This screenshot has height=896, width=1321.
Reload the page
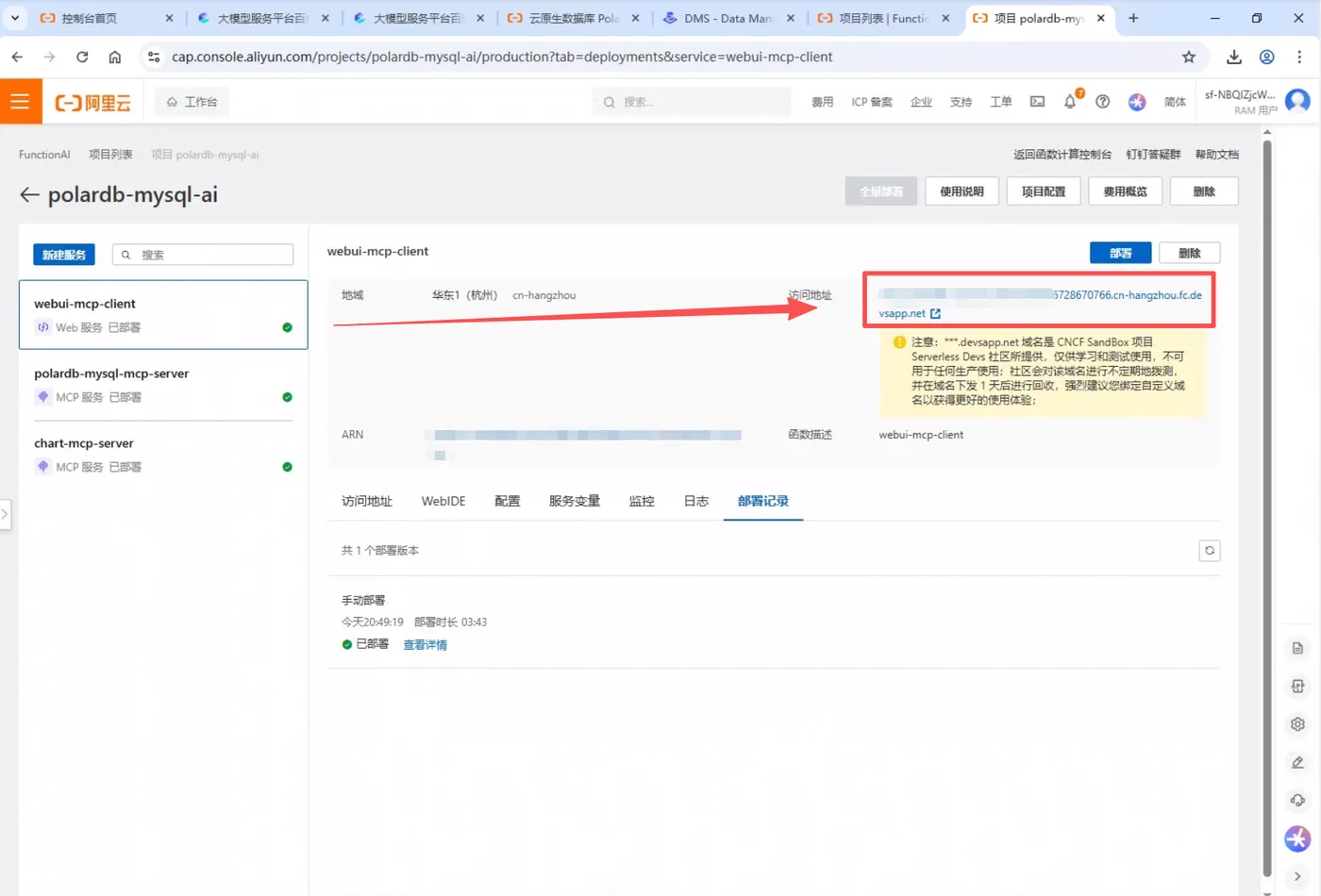click(82, 57)
